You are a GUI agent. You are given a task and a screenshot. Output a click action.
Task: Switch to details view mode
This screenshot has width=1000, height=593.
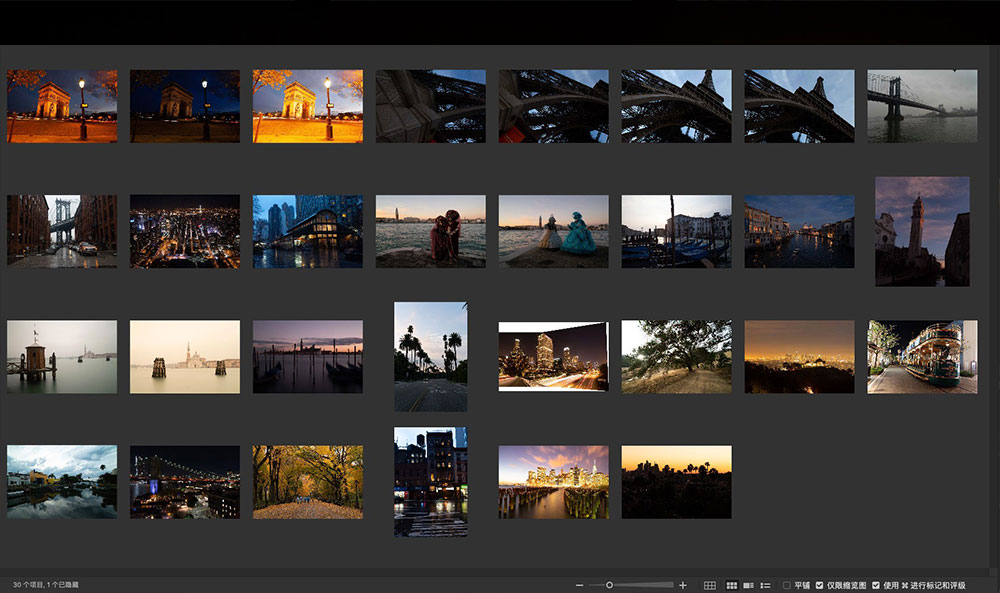point(748,584)
